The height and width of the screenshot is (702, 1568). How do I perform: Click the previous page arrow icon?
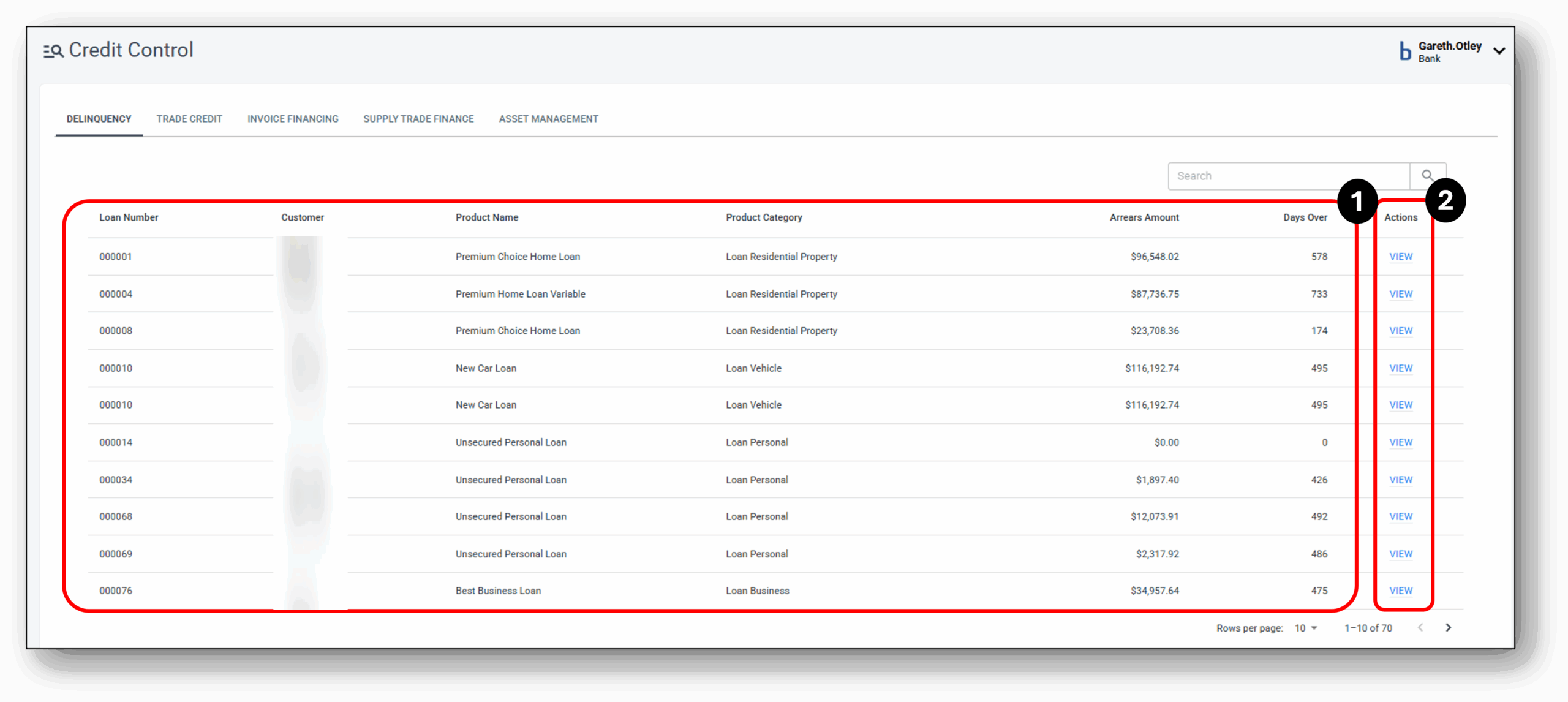[x=1420, y=627]
